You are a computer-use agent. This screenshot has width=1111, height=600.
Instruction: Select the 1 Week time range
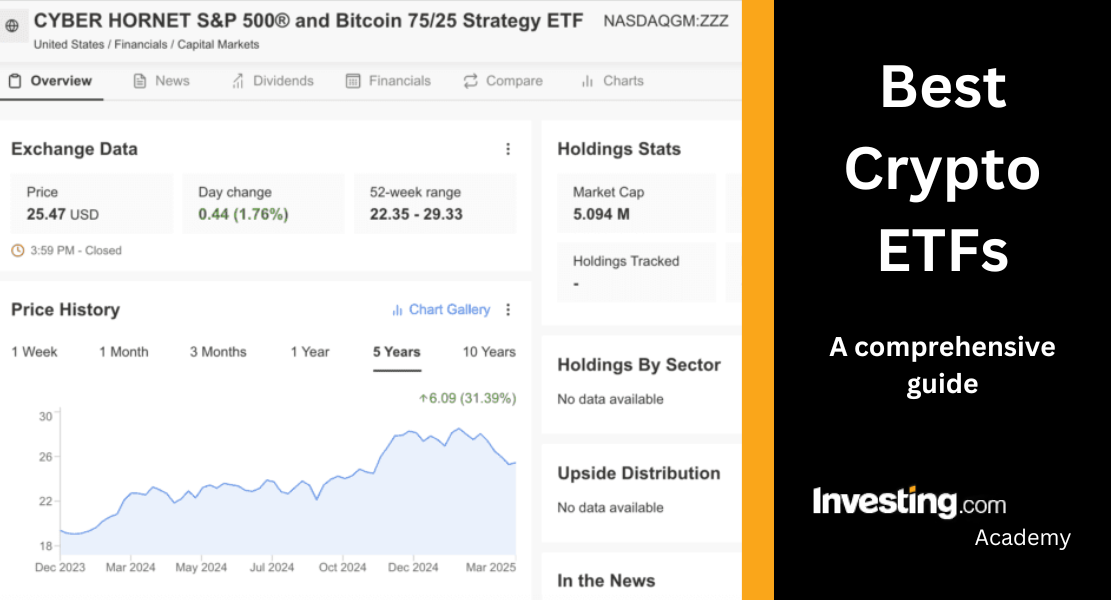pyautogui.click(x=34, y=352)
